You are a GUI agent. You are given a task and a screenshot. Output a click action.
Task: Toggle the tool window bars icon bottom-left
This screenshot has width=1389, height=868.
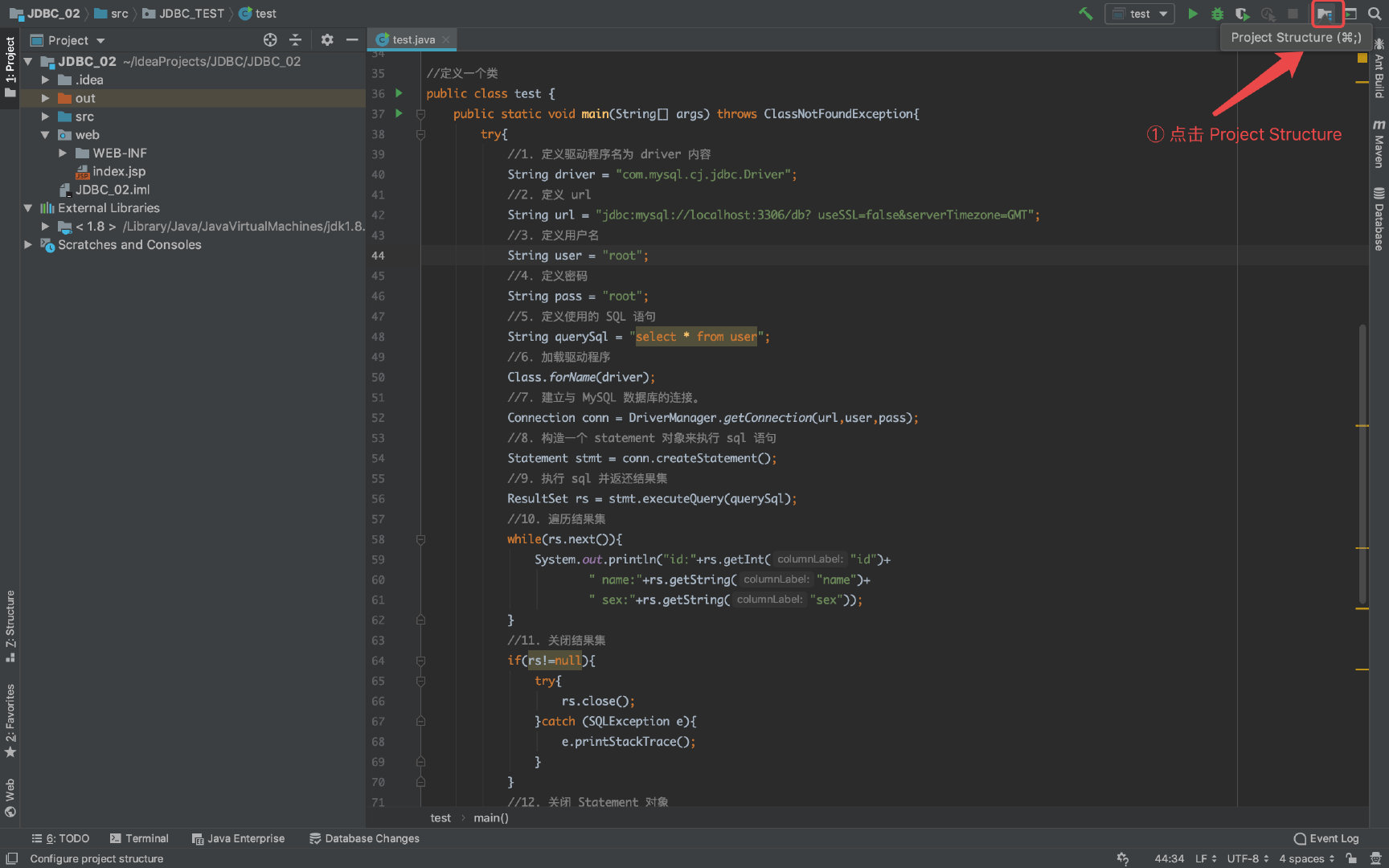11,858
